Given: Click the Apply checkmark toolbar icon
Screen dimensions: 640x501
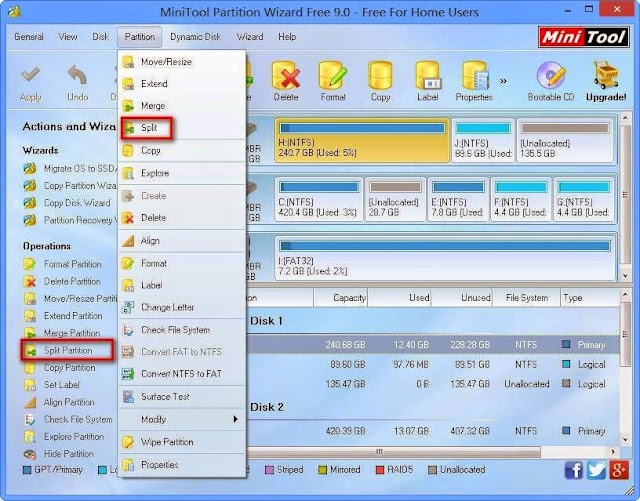Looking at the screenshot, I should tap(31, 75).
